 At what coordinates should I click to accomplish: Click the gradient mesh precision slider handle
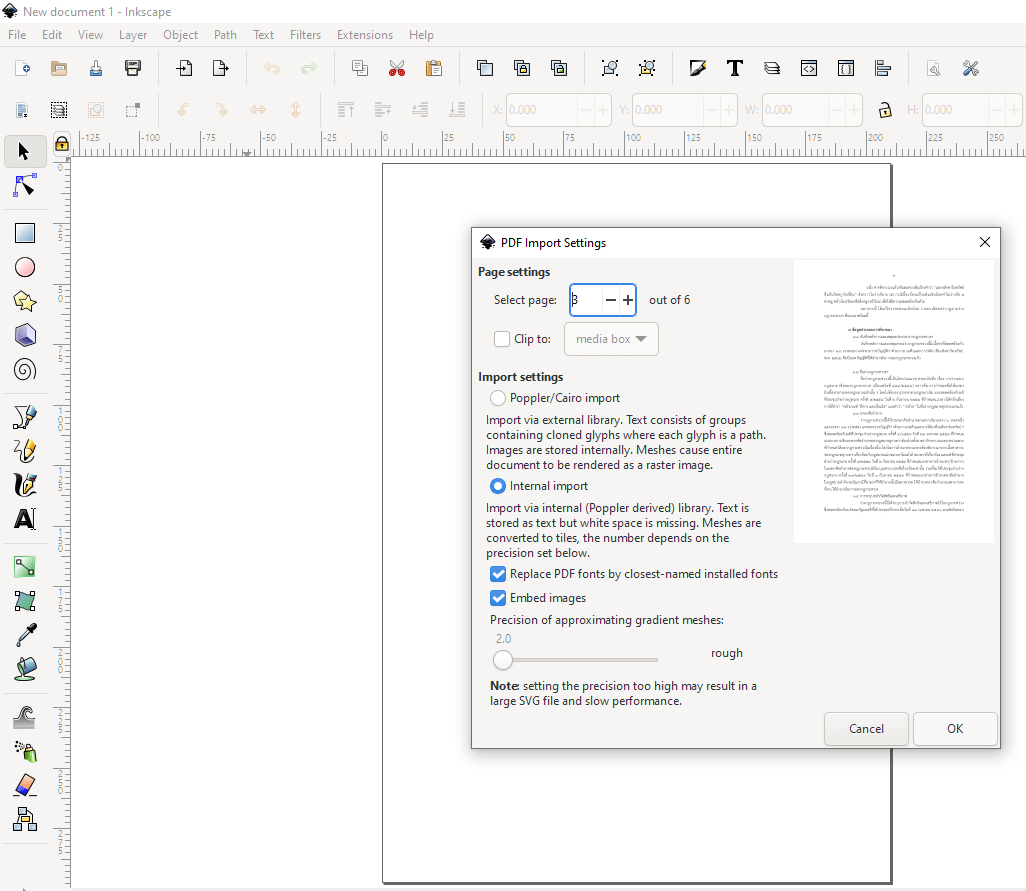[503, 660]
